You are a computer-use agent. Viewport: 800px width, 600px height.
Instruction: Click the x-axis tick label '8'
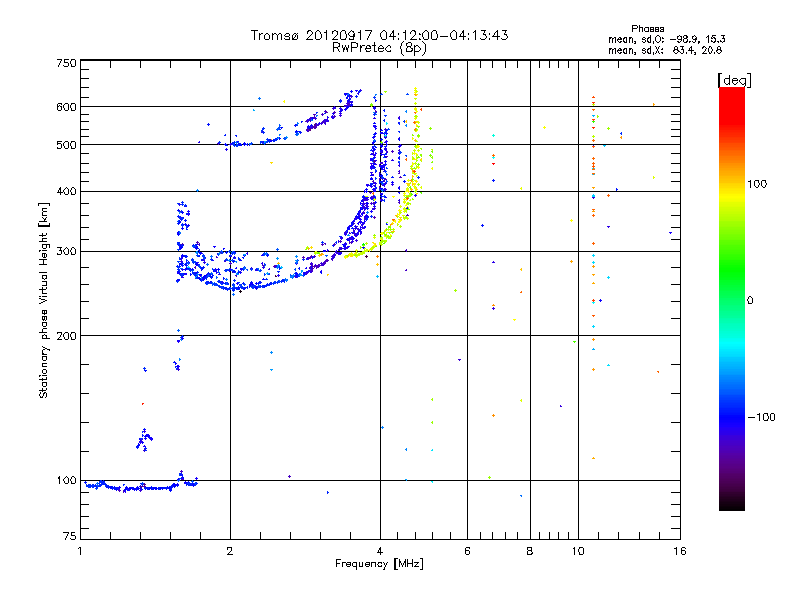(x=530, y=551)
